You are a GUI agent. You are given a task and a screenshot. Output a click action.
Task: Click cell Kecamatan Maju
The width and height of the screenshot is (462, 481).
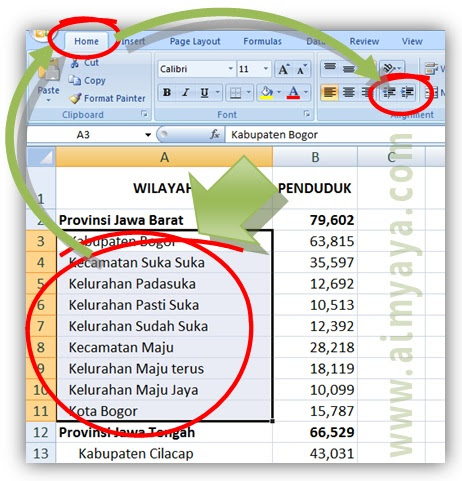[164, 347]
